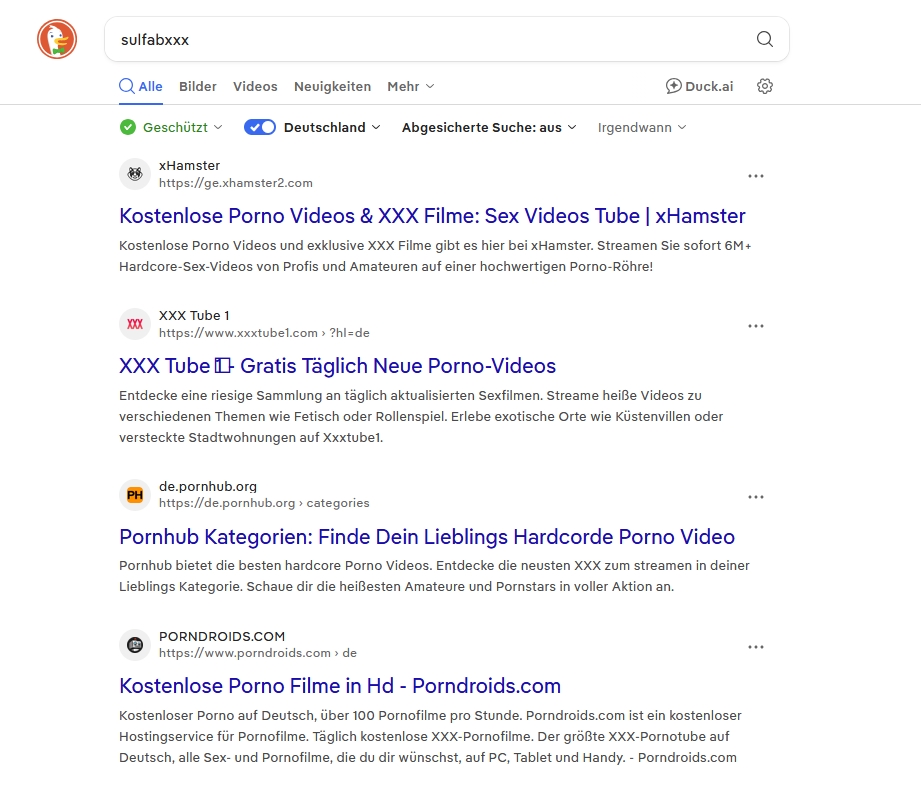Open the XXX Tube Gratis Täglich result link

coord(337,365)
